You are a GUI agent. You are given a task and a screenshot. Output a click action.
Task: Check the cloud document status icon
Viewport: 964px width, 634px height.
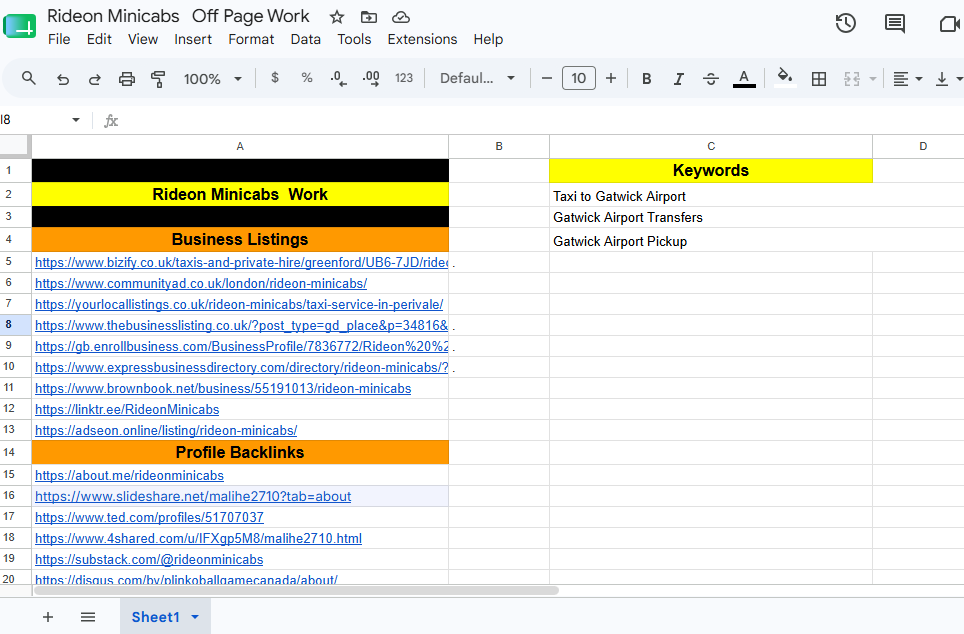click(x=401, y=17)
